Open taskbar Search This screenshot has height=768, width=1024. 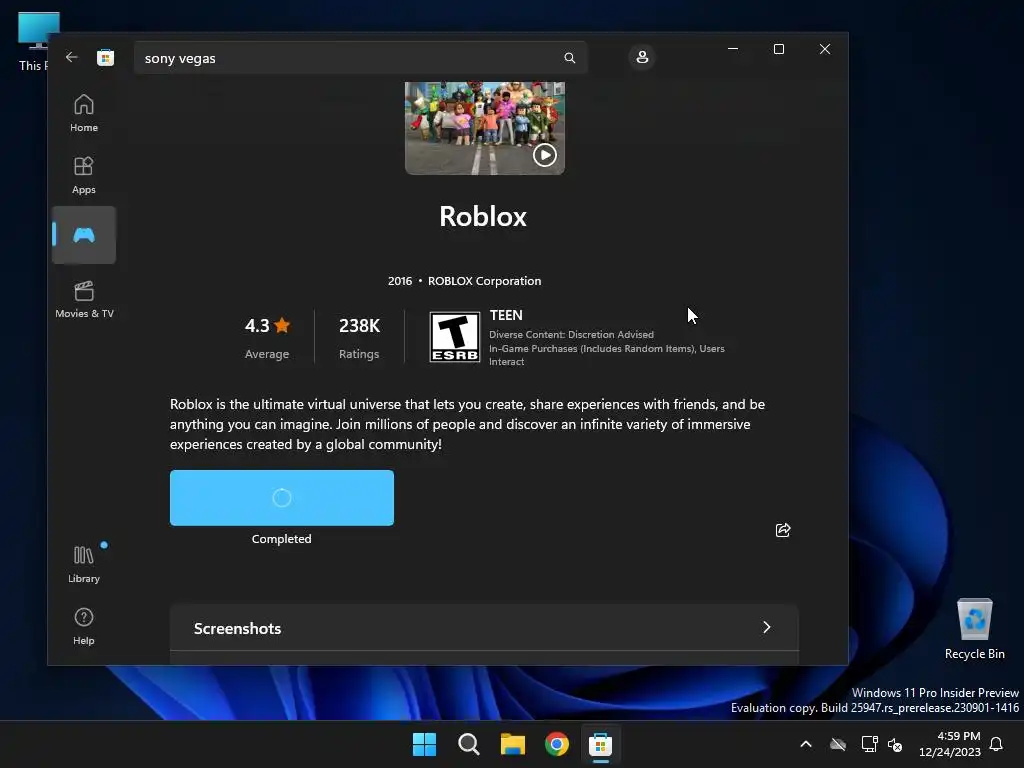tap(468, 744)
